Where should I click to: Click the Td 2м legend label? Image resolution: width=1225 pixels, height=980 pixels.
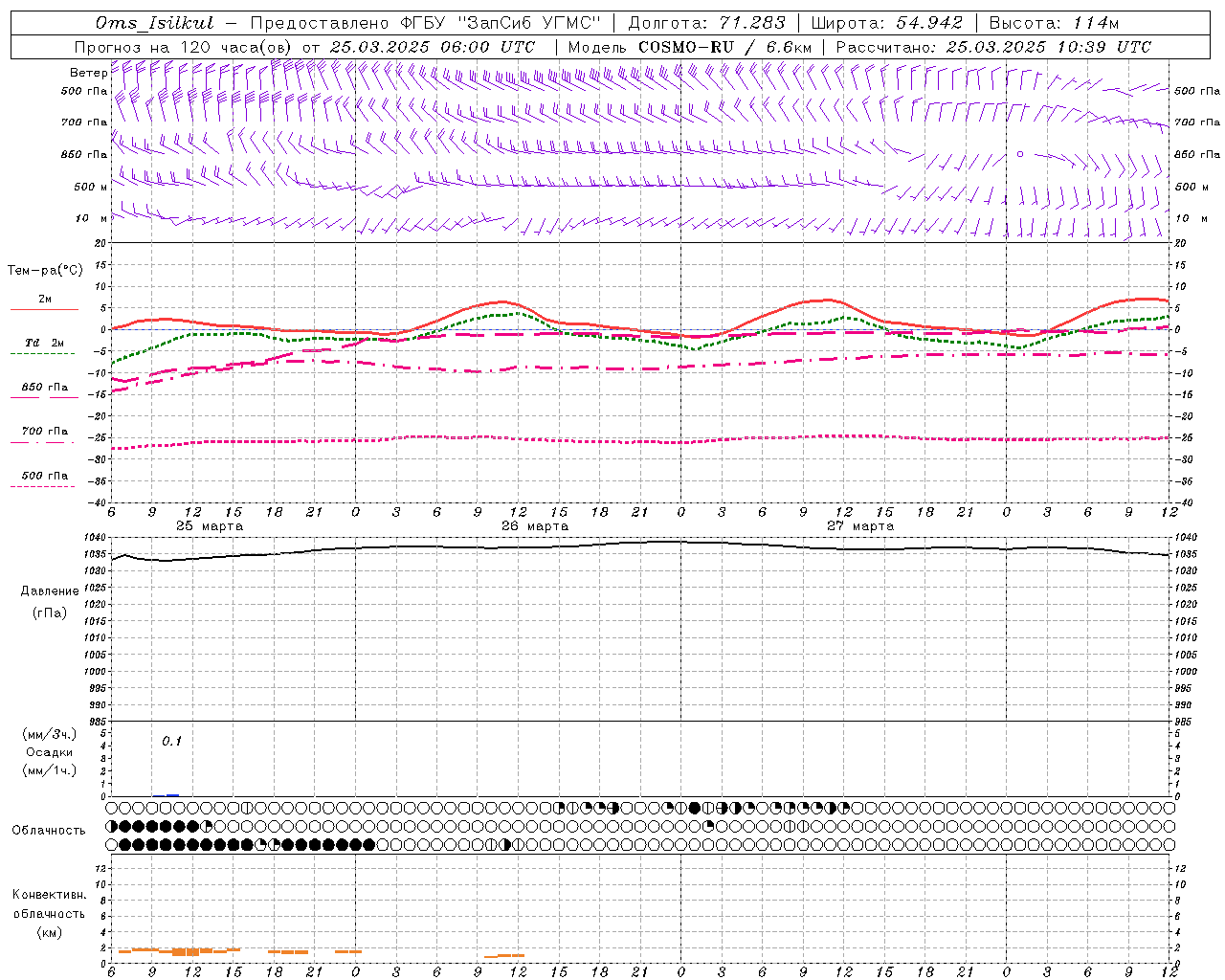(x=44, y=343)
